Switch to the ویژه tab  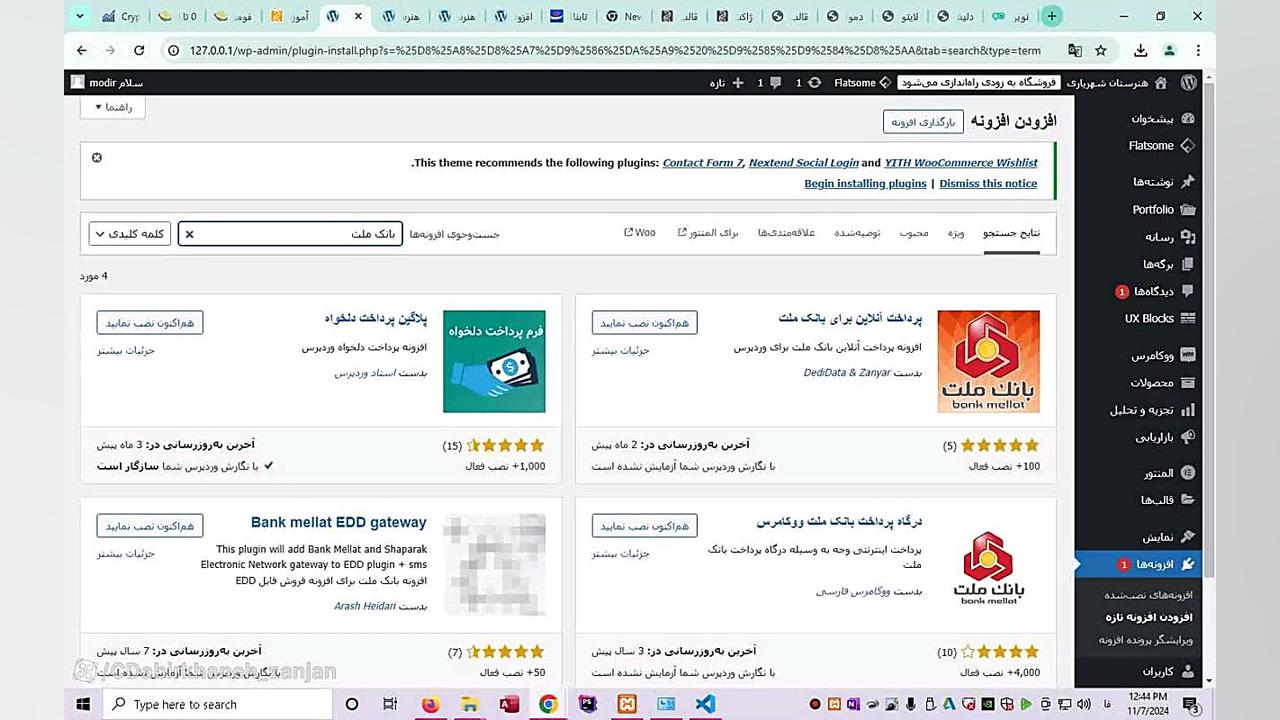click(956, 233)
